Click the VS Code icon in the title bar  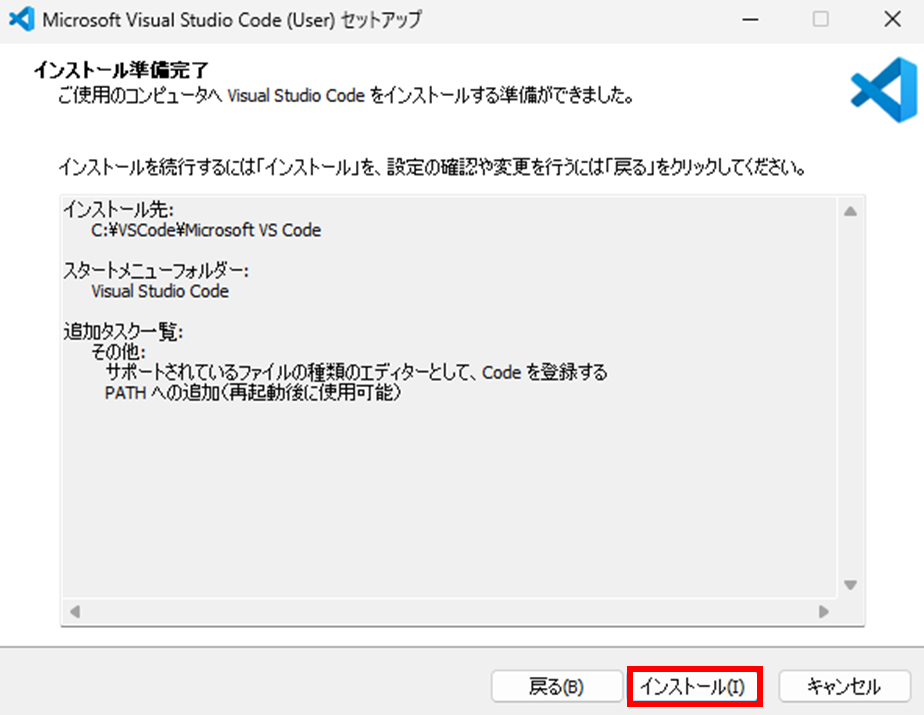(x=21, y=19)
